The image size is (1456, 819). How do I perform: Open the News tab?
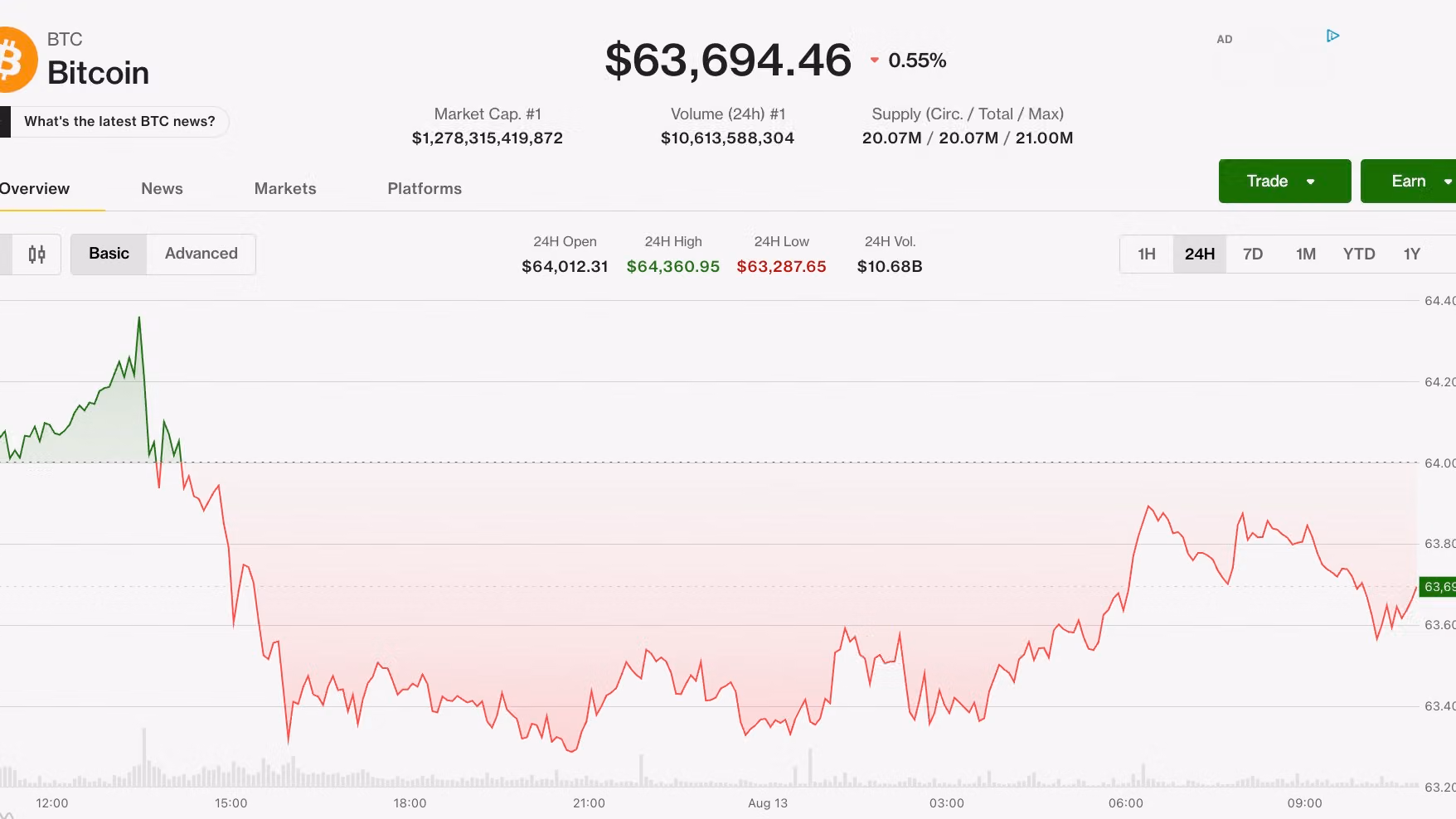tap(162, 188)
